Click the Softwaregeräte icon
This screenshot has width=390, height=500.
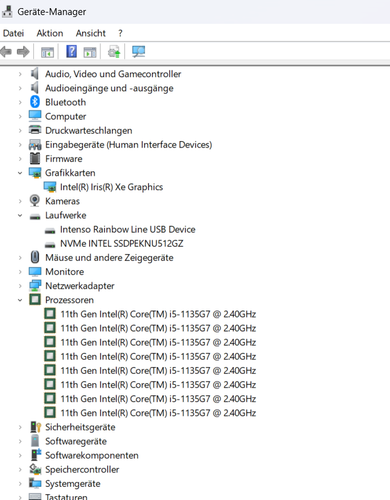(x=35, y=441)
